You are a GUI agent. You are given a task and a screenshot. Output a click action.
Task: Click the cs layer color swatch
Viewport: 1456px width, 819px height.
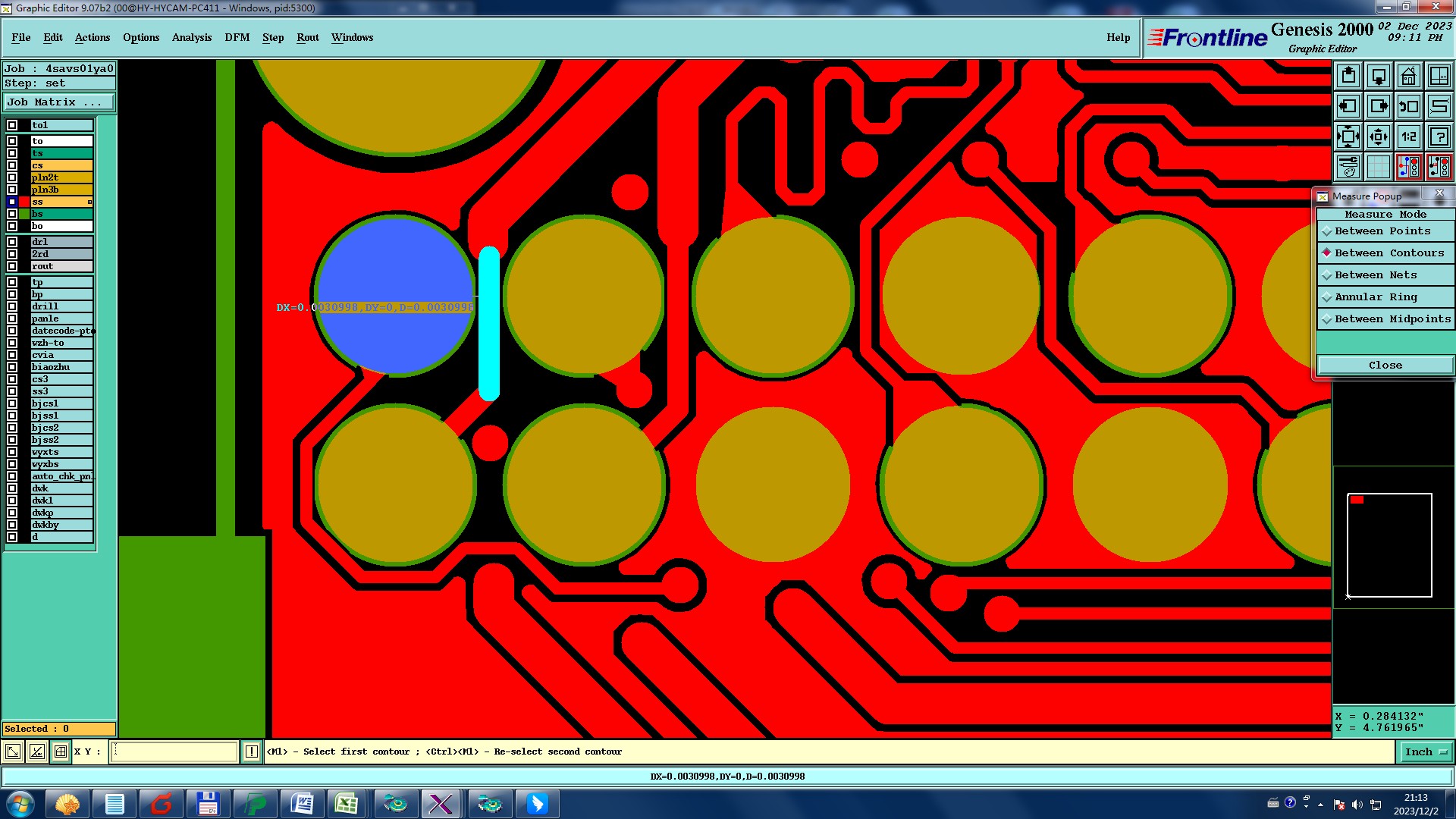pyautogui.click(x=24, y=165)
